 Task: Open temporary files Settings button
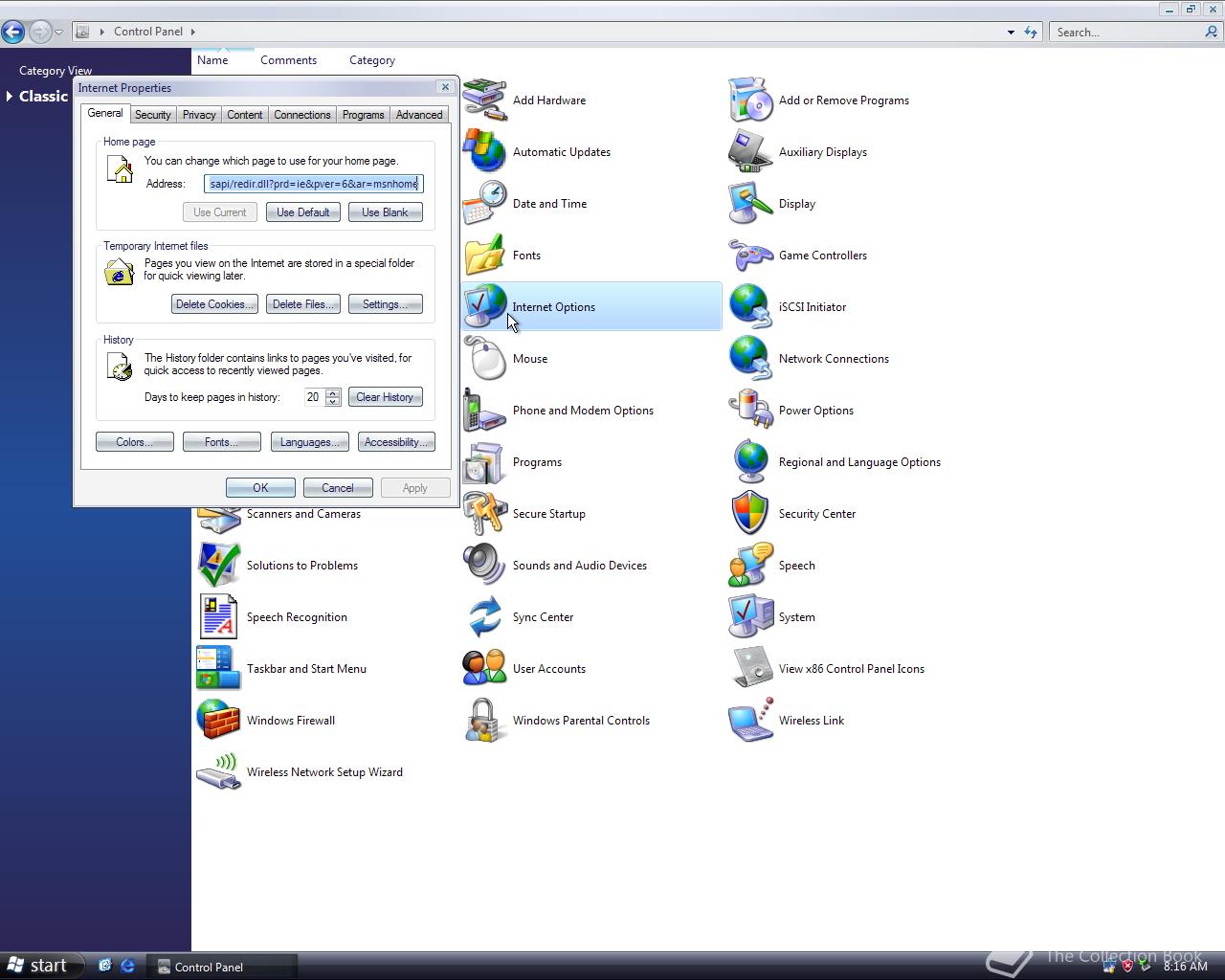click(x=385, y=304)
